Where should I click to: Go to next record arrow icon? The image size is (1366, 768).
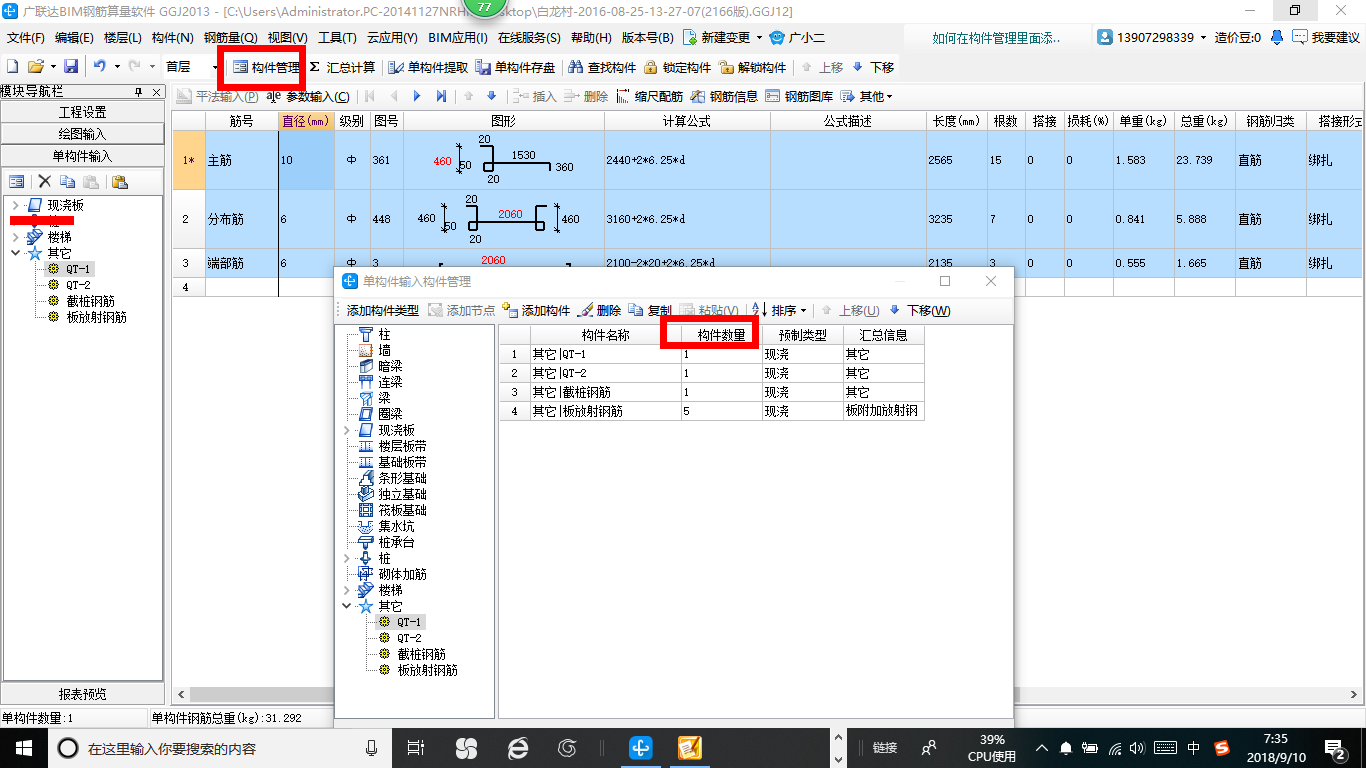(x=417, y=97)
